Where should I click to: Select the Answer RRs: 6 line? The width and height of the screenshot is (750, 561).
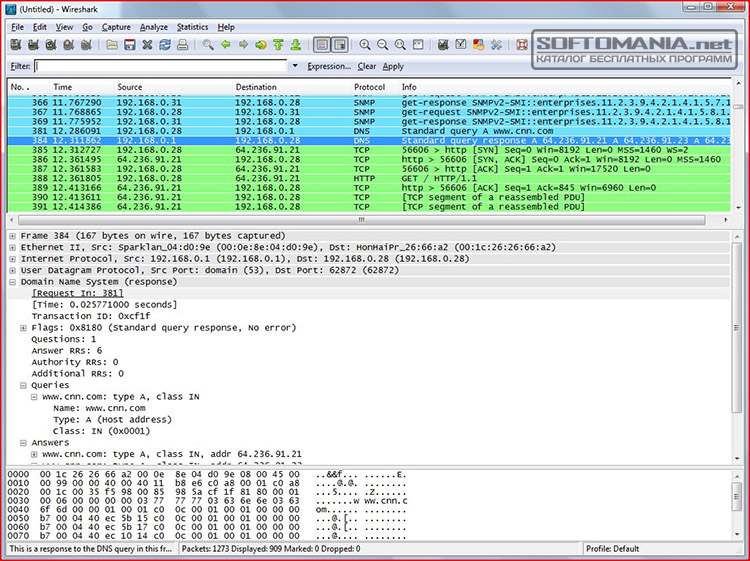pyautogui.click(x=67, y=351)
